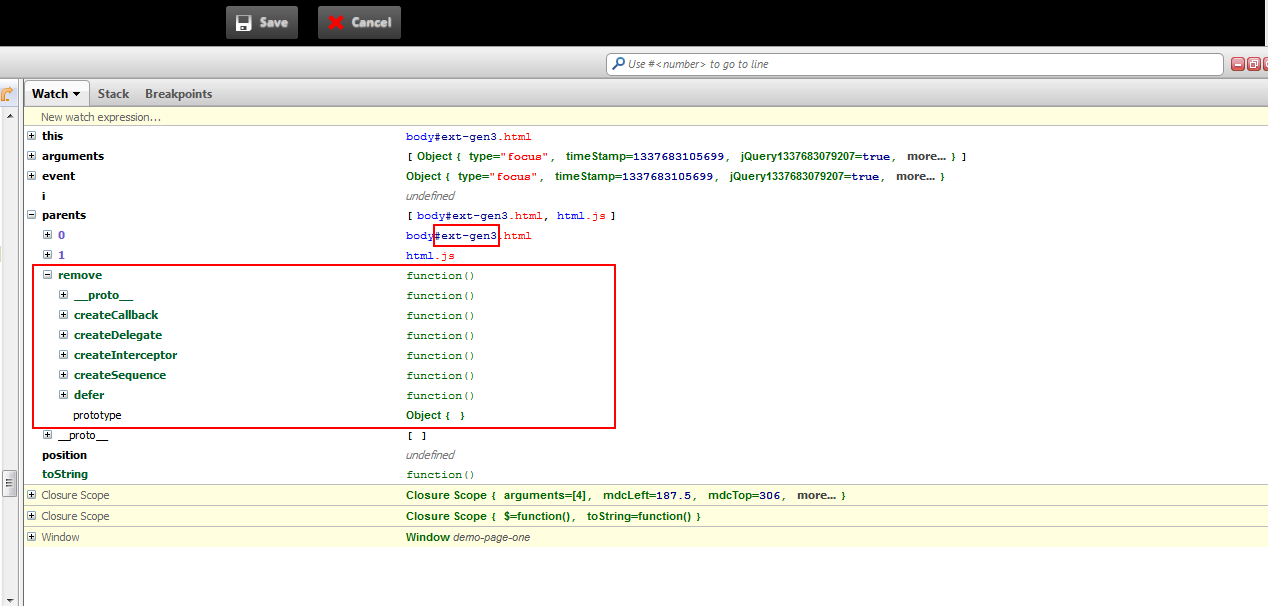Click the Save button
The width and height of the screenshot is (1268, 606).
click(262, 22)
